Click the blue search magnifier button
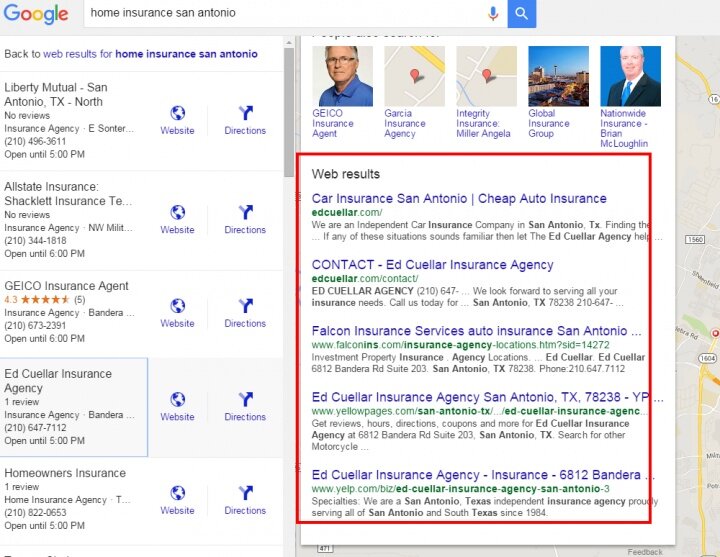 pos(521,13)
